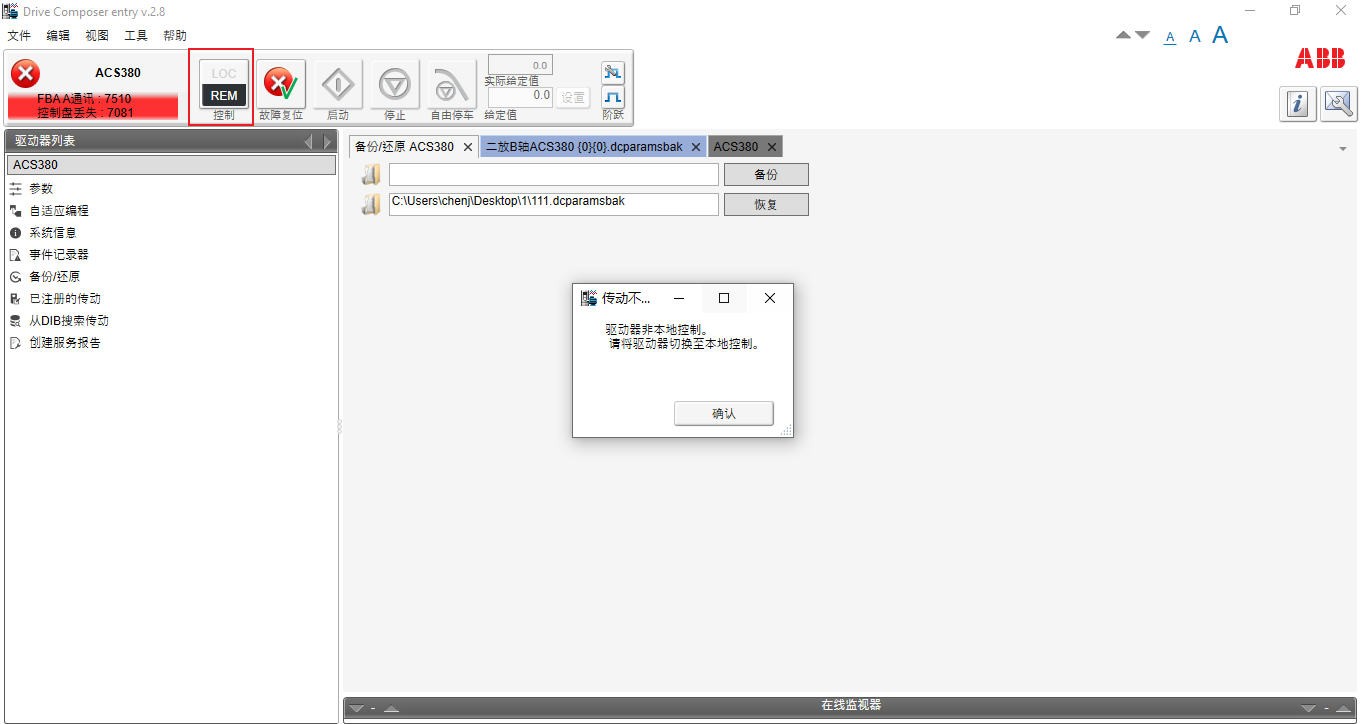Click the folder icon beside the restore path
Viewport: 1365px width, 724px height.
coord(371,205)
